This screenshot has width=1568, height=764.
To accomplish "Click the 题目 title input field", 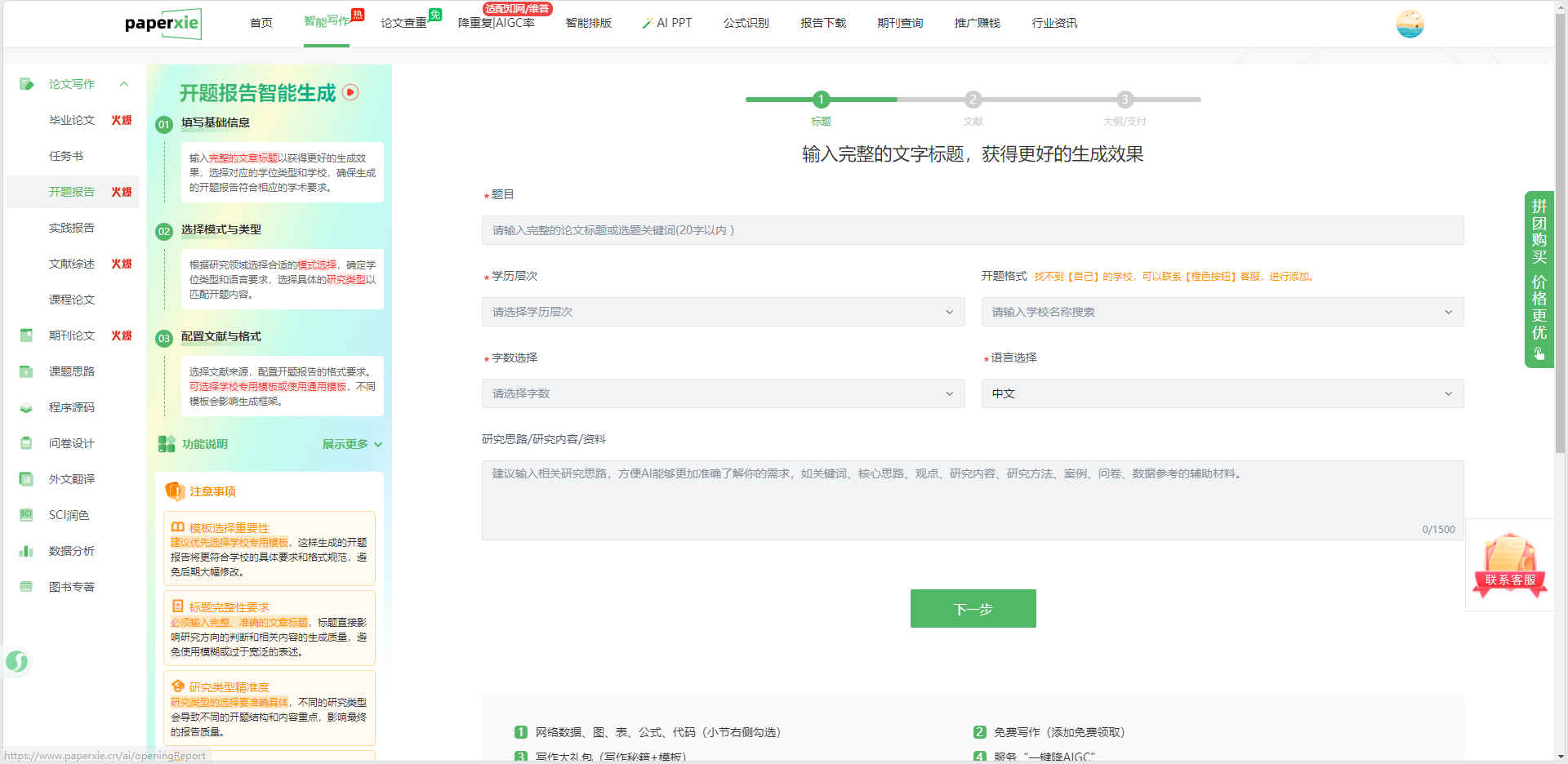I will coord(972,230).
